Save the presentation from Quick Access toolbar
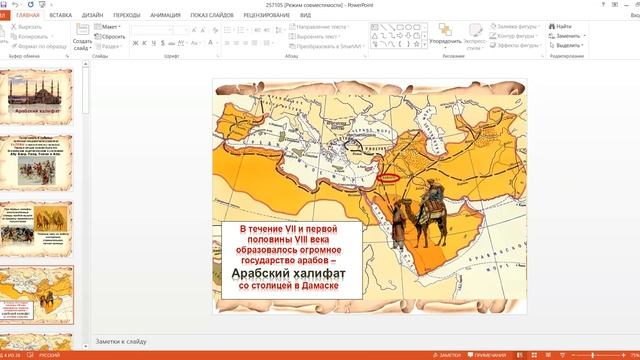The image size is (640, 360). point(3,4)
